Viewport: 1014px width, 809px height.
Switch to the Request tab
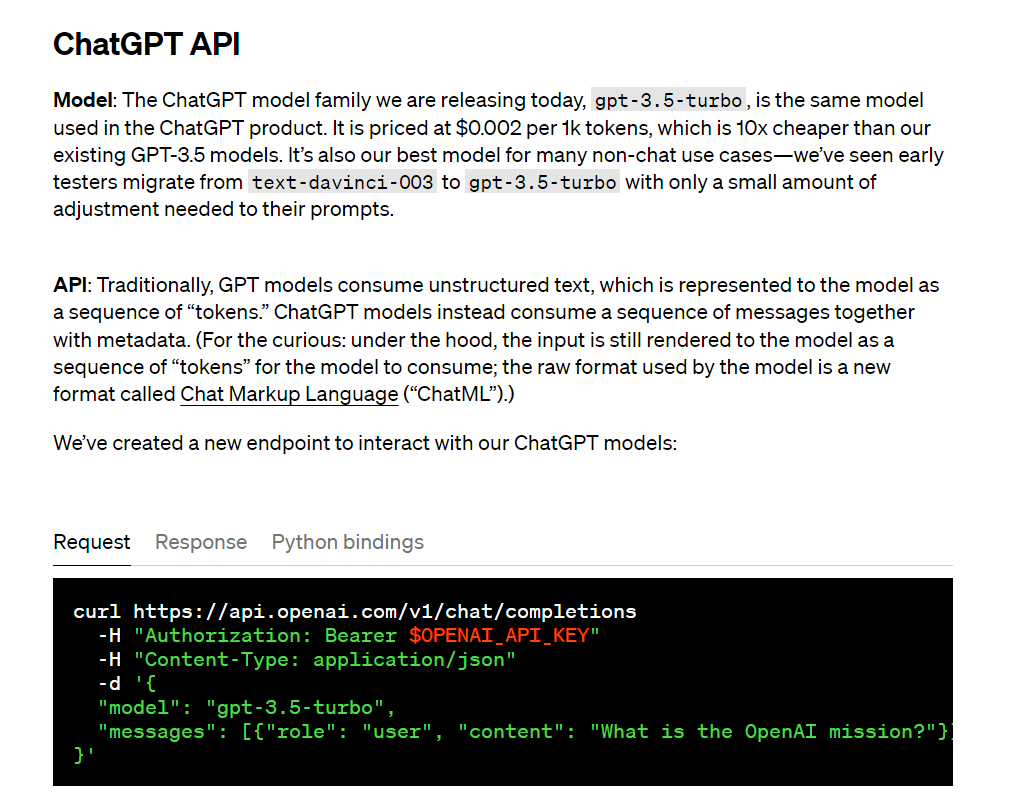point(91,542)
